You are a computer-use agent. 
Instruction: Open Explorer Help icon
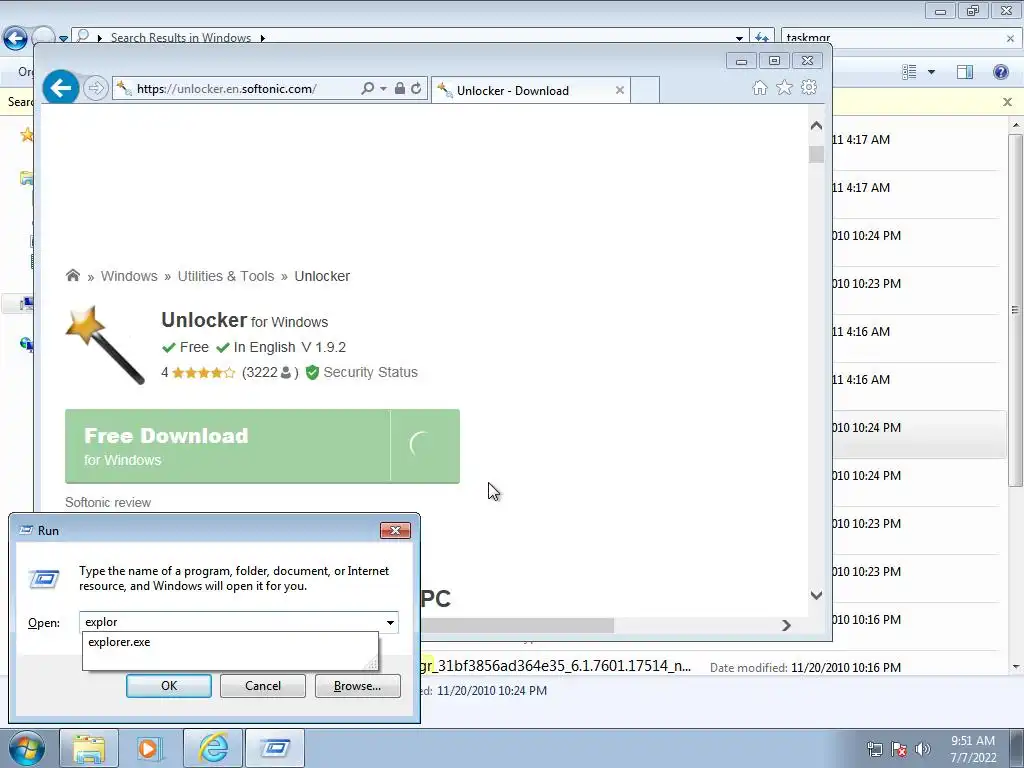[x=1000, y=72]
